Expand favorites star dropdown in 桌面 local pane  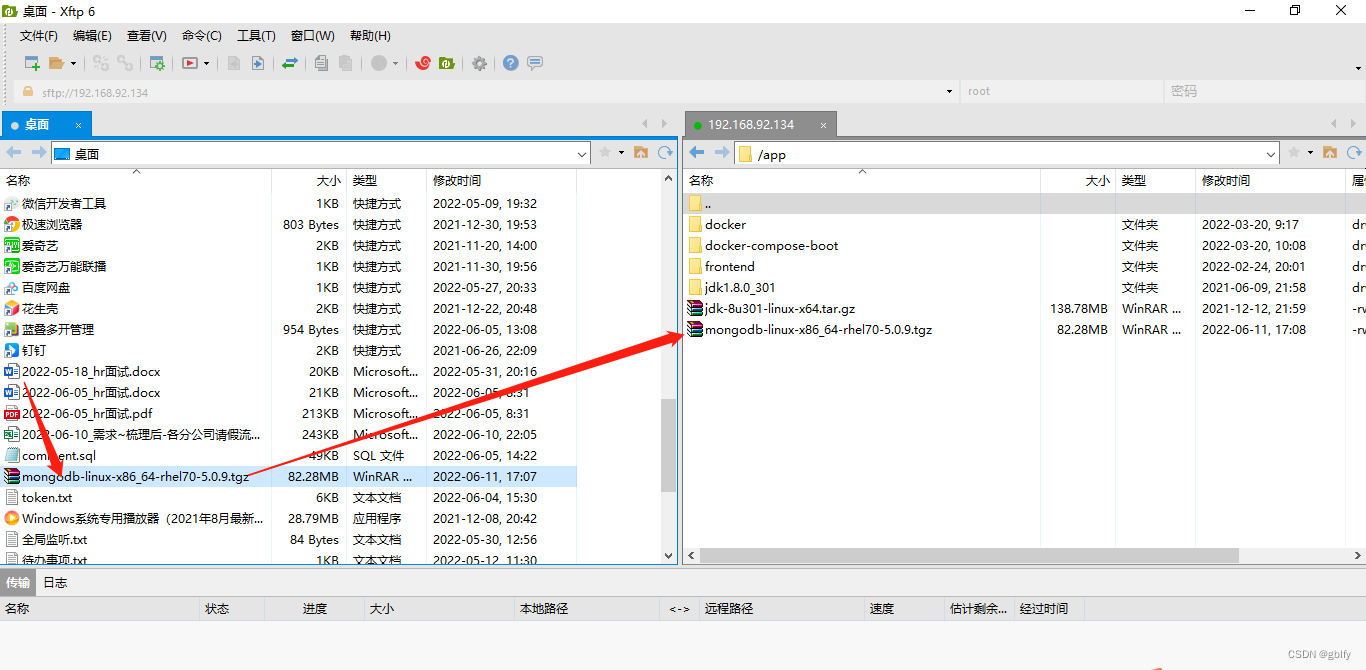pos(621,153)
